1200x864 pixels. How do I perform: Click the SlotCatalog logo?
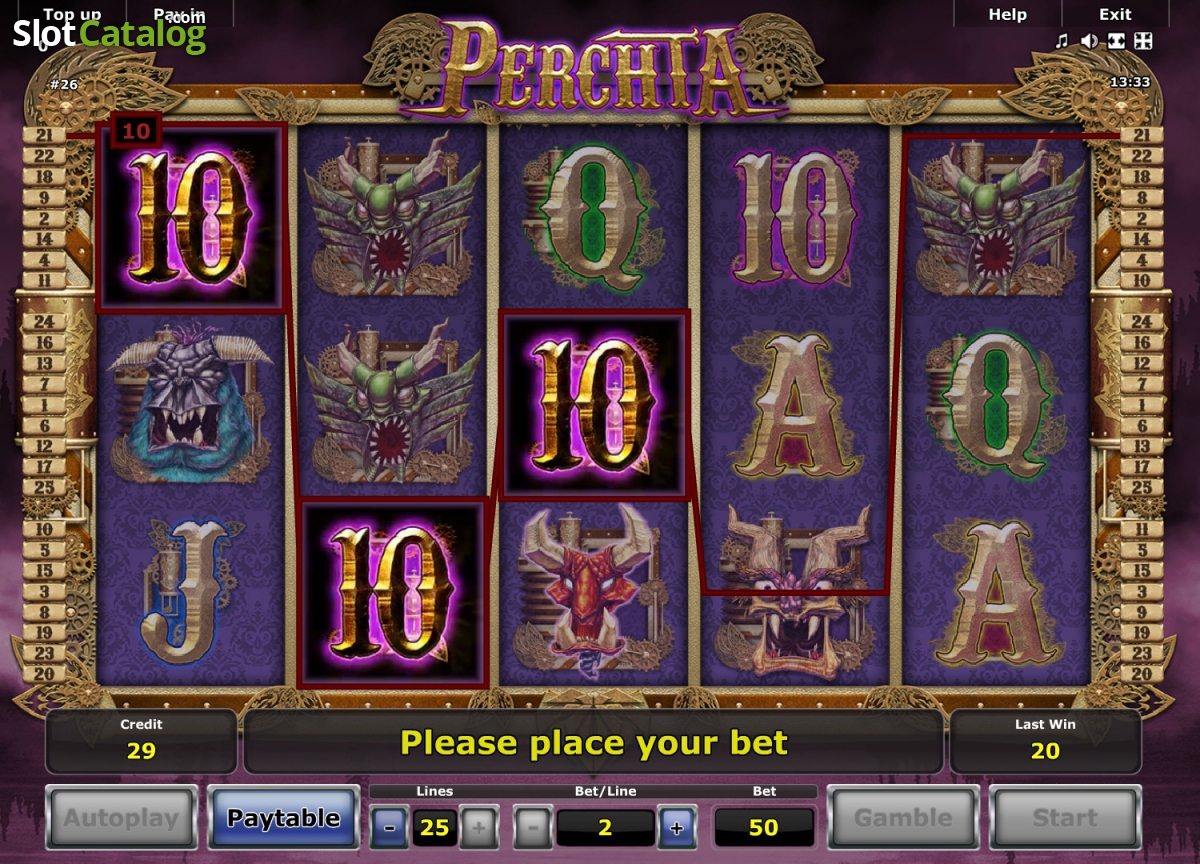pyautogui.click(x=109, y=35)
